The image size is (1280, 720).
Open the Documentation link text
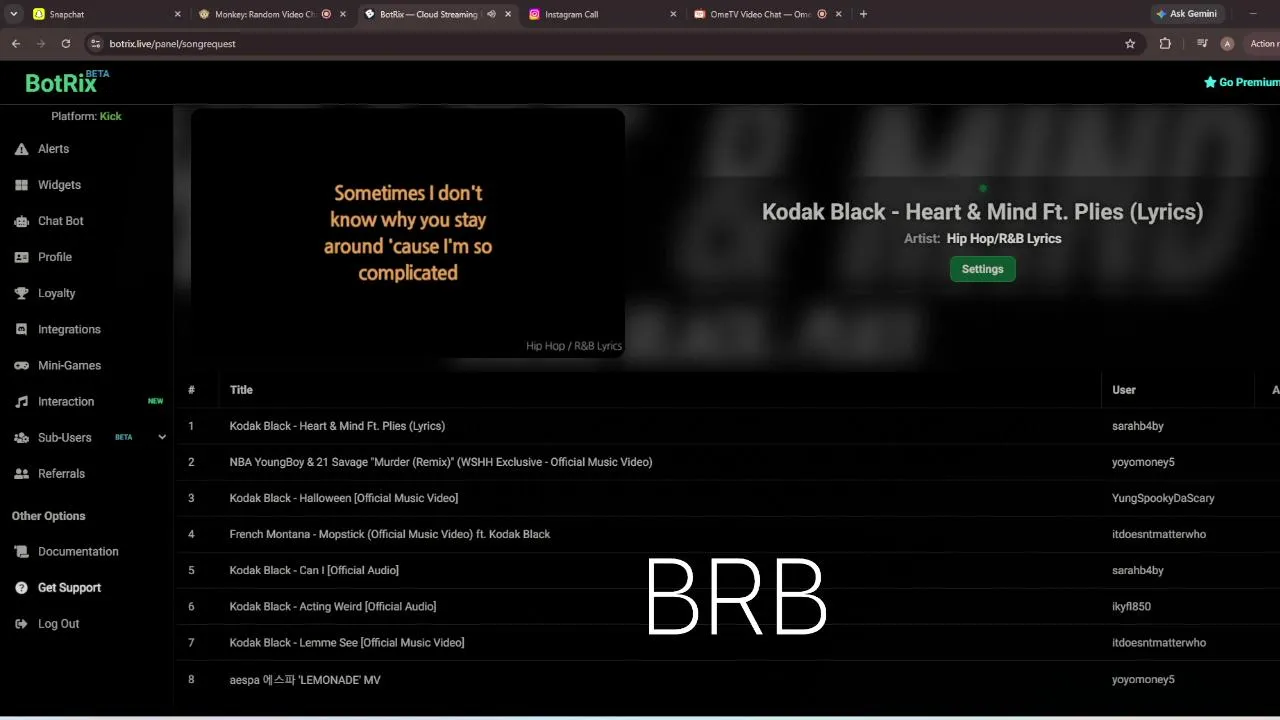78,552
